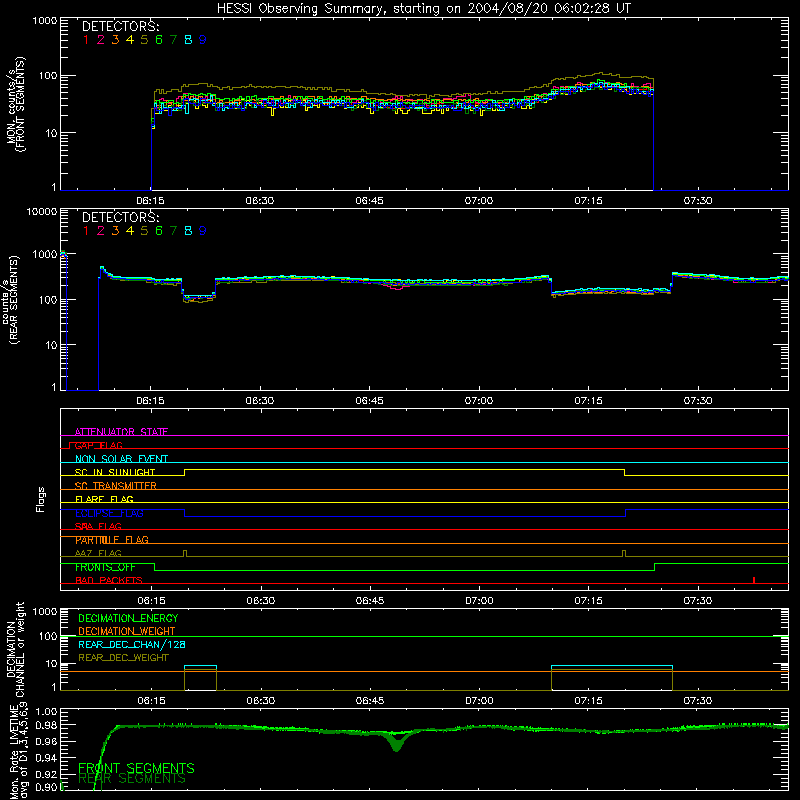800x800 pixels.
Task: Select the ATTENUATOR_STATE flag label
Action: tap(121, 432)
